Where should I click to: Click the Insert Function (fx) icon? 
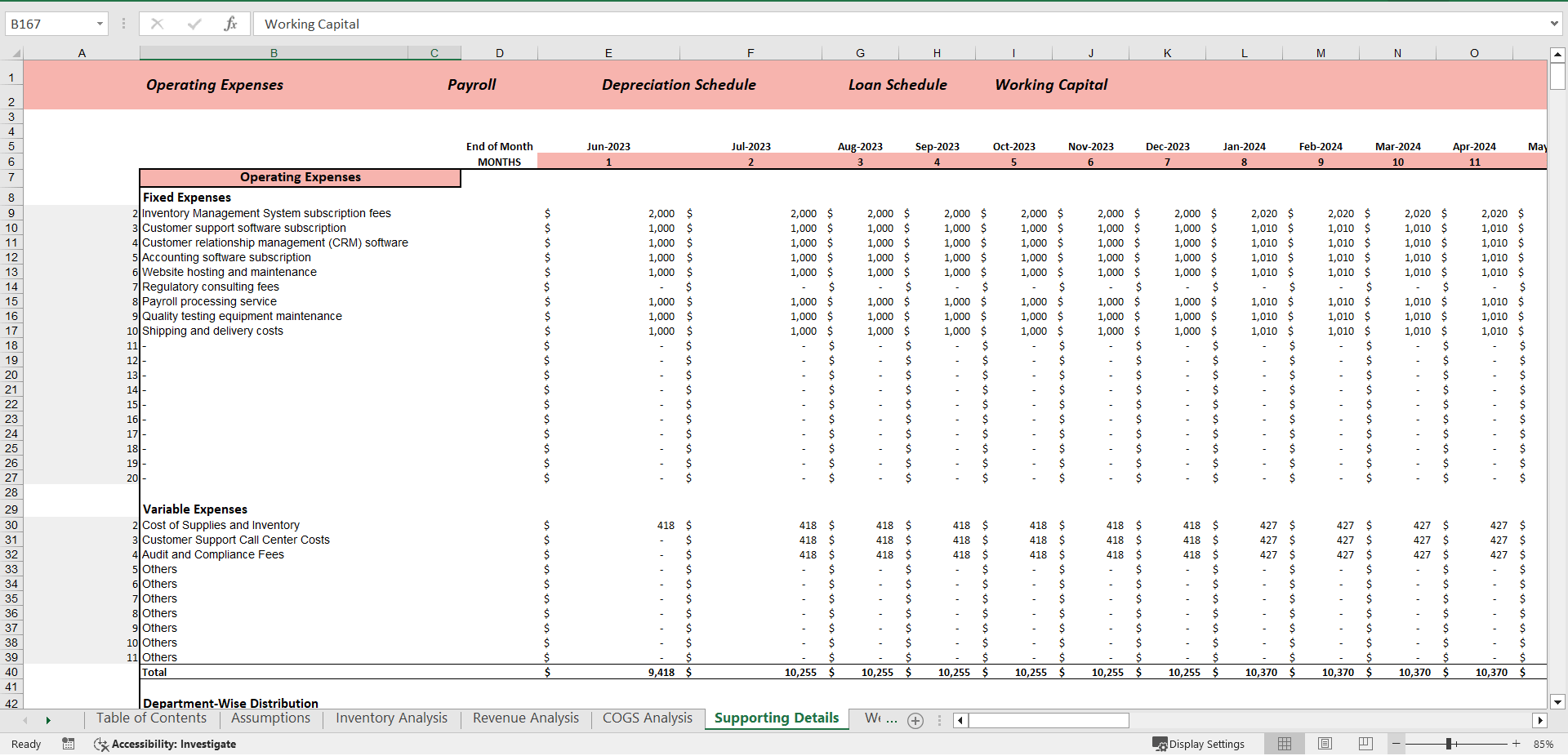tap(231, 24)
